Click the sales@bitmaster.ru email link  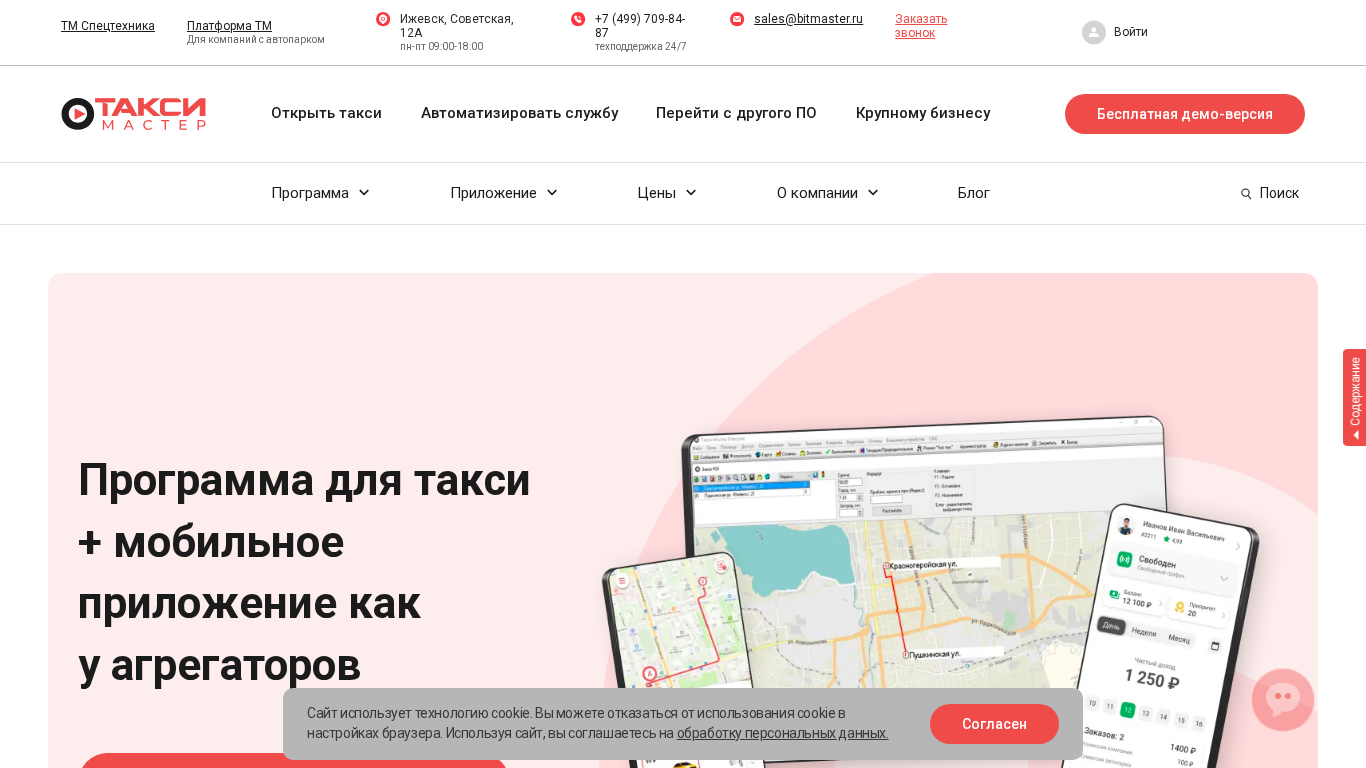coord(808,19)
